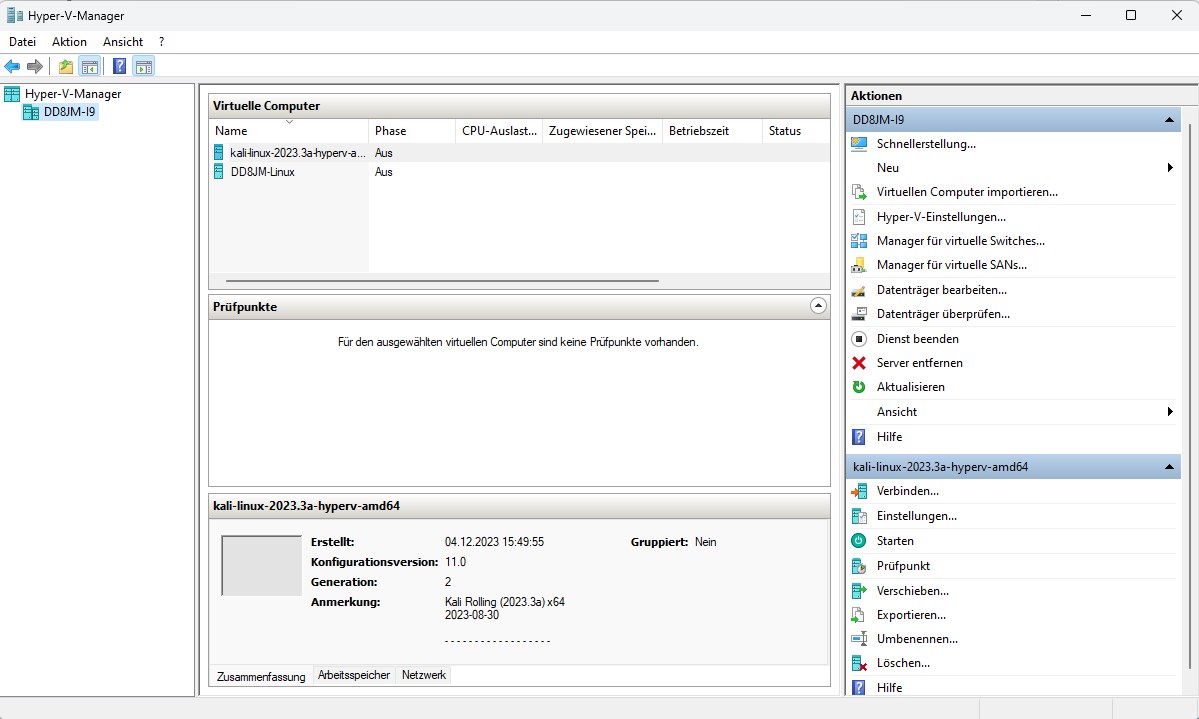Minimize the Hyper-V-Manager window

pos(1085,15)
